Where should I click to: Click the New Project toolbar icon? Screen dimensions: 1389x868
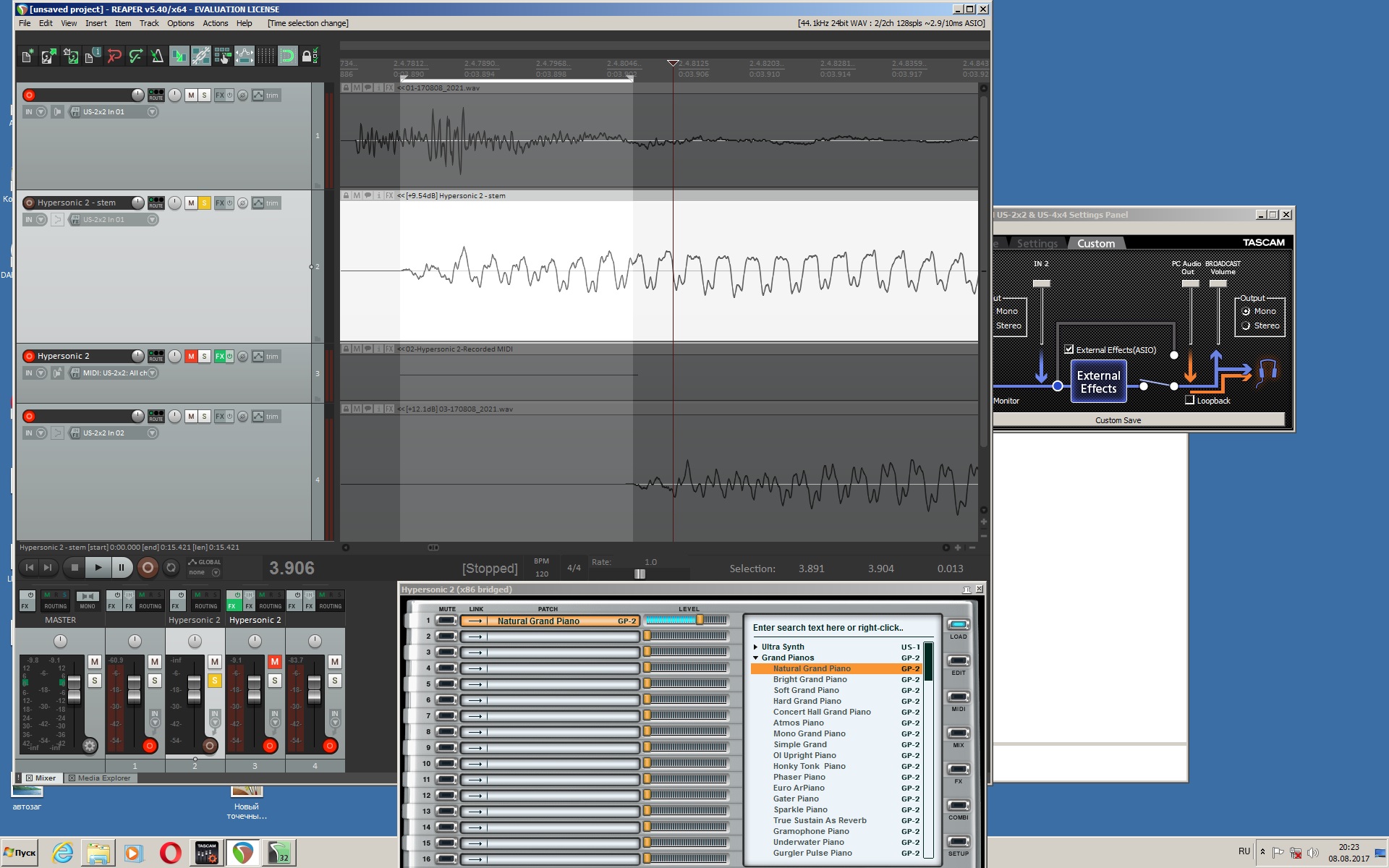point(27,56)
